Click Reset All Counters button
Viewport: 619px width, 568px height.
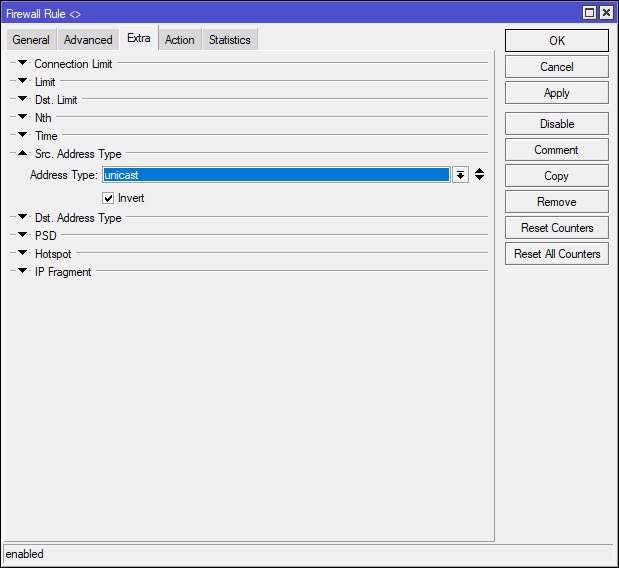557,254
